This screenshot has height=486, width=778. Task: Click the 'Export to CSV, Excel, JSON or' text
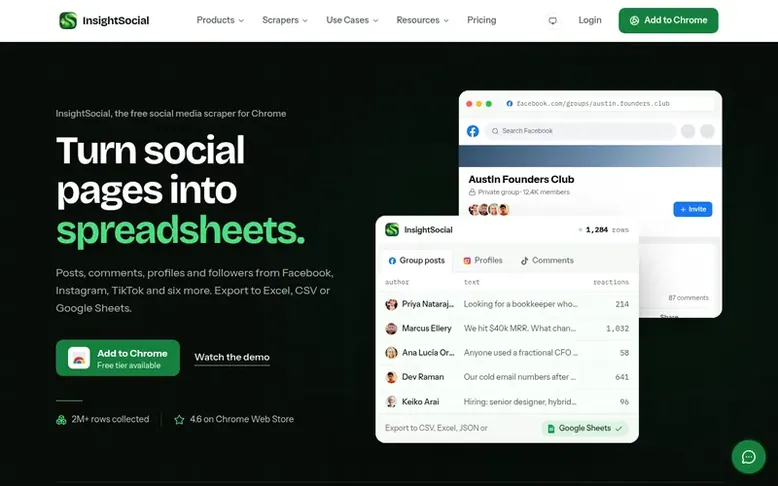point(436,428)
